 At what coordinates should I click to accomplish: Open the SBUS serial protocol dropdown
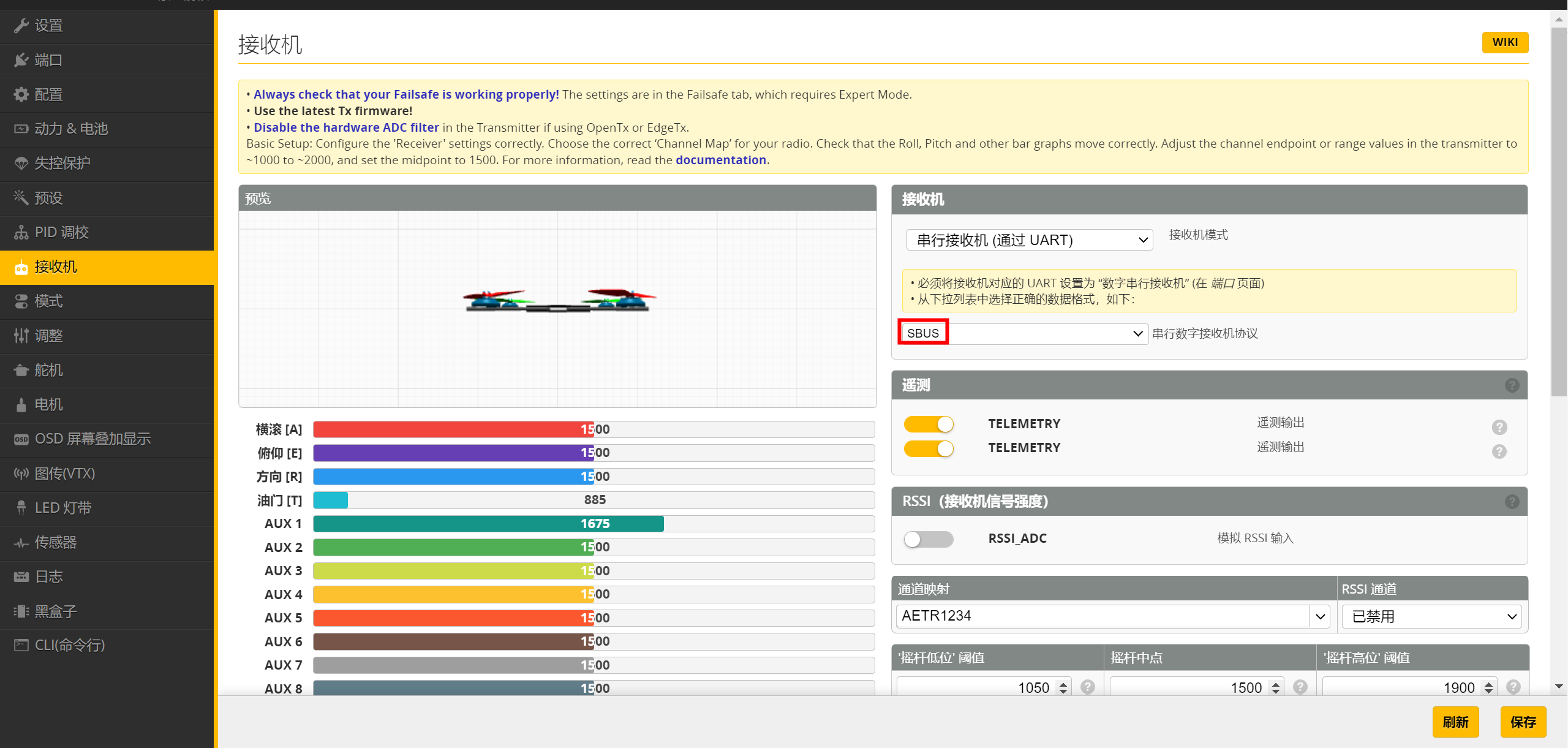click(x=1023, y=333)
